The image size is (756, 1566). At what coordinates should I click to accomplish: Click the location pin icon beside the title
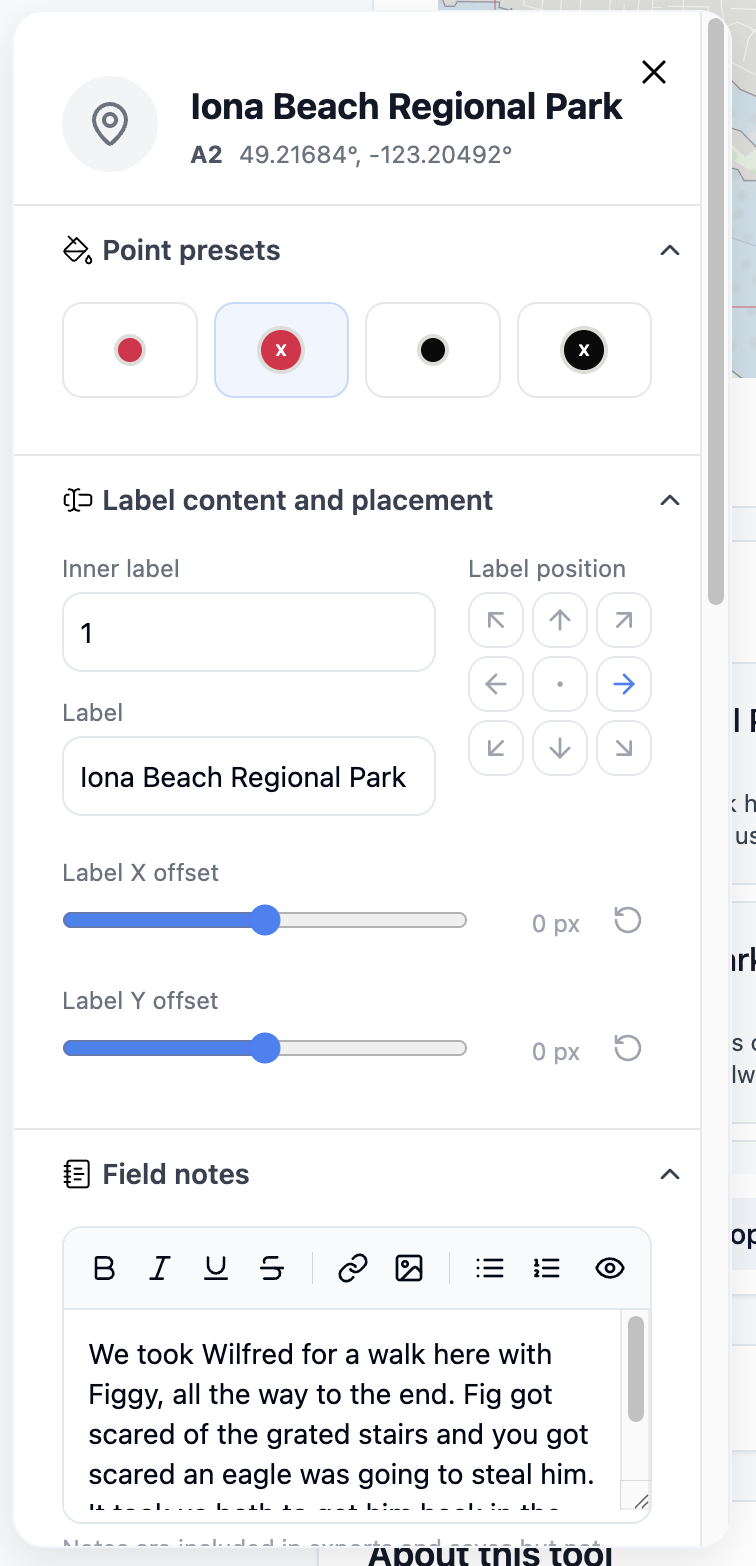110,125
